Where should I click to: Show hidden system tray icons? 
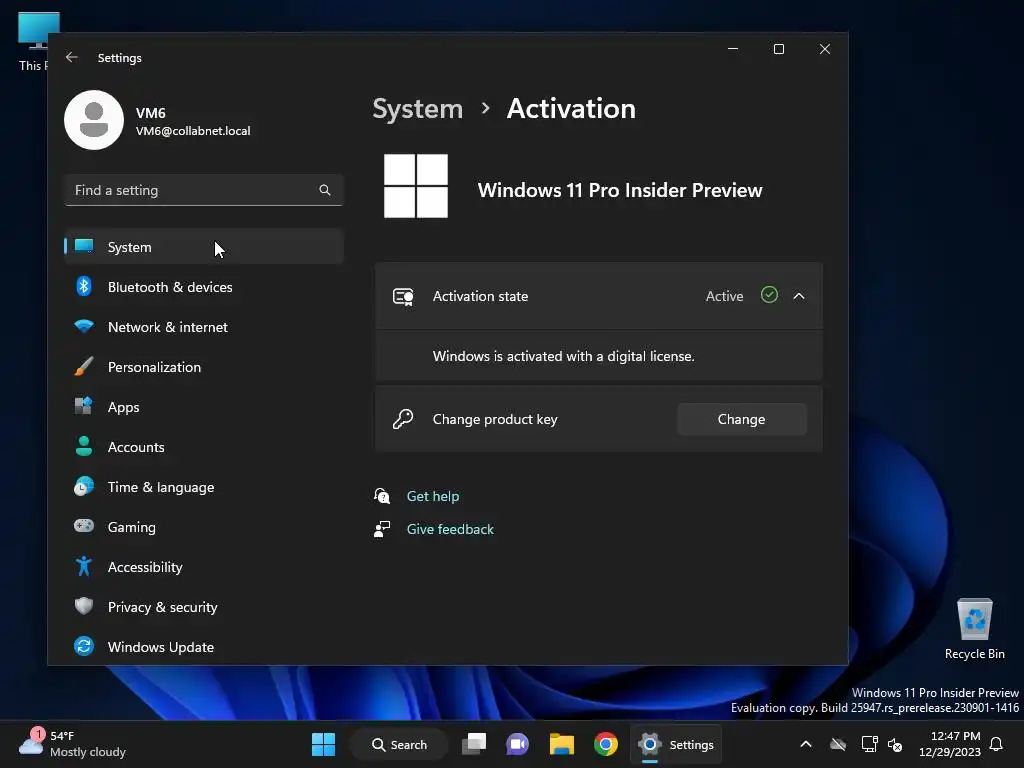coord(806,744)
